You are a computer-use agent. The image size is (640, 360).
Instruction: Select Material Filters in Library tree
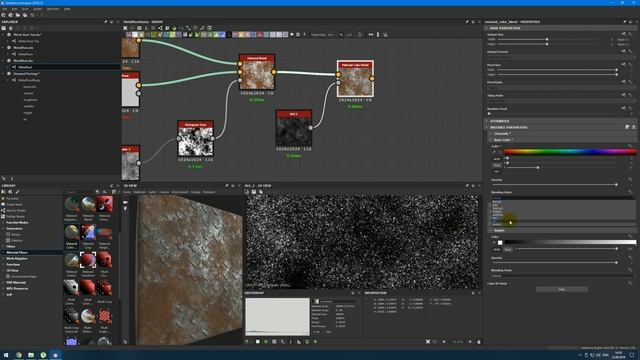click(17, 253)
